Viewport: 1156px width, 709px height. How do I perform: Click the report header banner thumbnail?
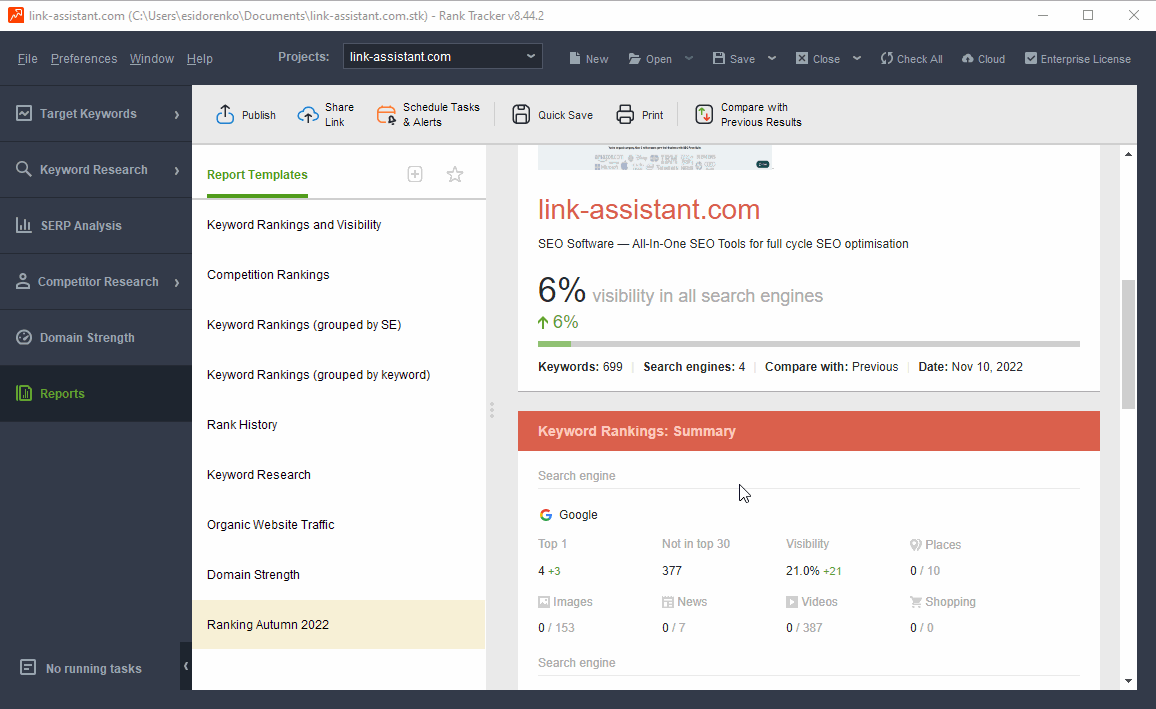(655, 158)
